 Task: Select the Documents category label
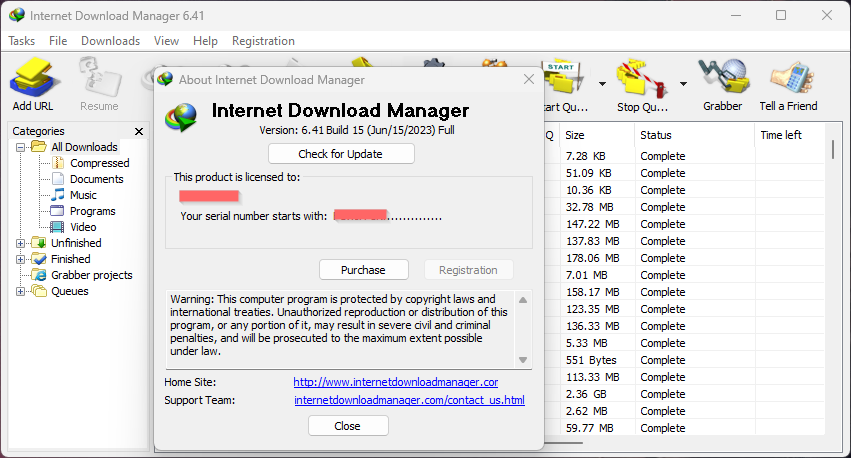97,179
